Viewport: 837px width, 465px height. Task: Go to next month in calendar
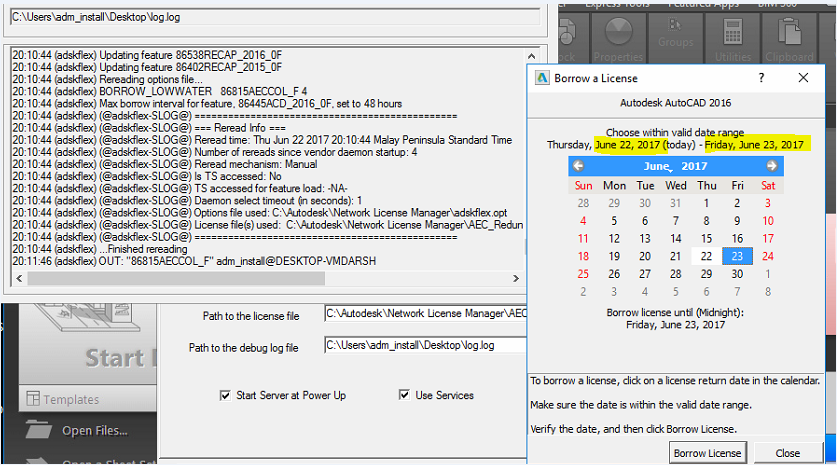click(x=771, y=165)
